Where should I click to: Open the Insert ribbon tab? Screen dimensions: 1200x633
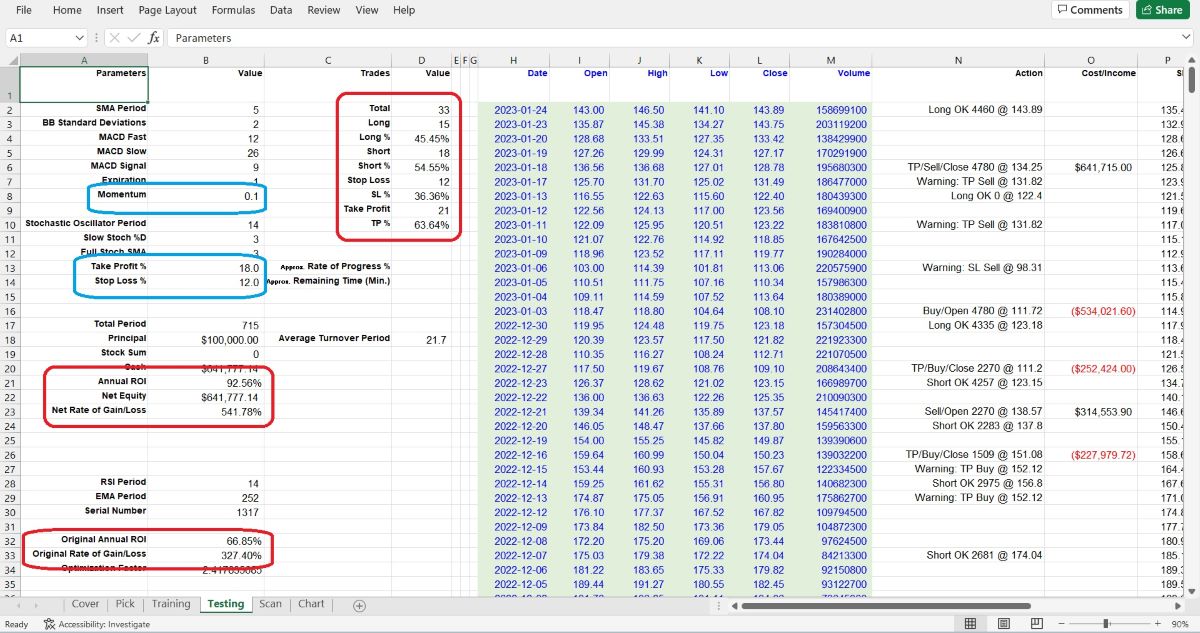pyautogui.click(x=110, y=10)
